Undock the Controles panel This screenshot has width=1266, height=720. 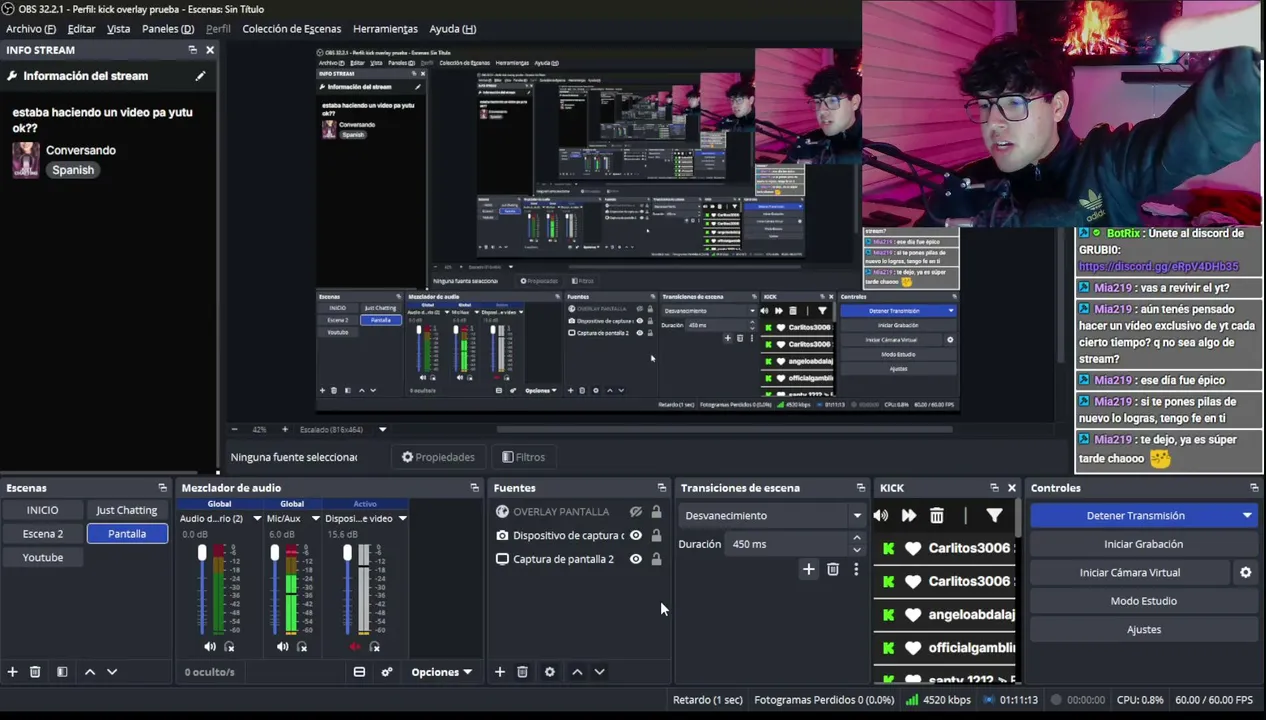1254,488
